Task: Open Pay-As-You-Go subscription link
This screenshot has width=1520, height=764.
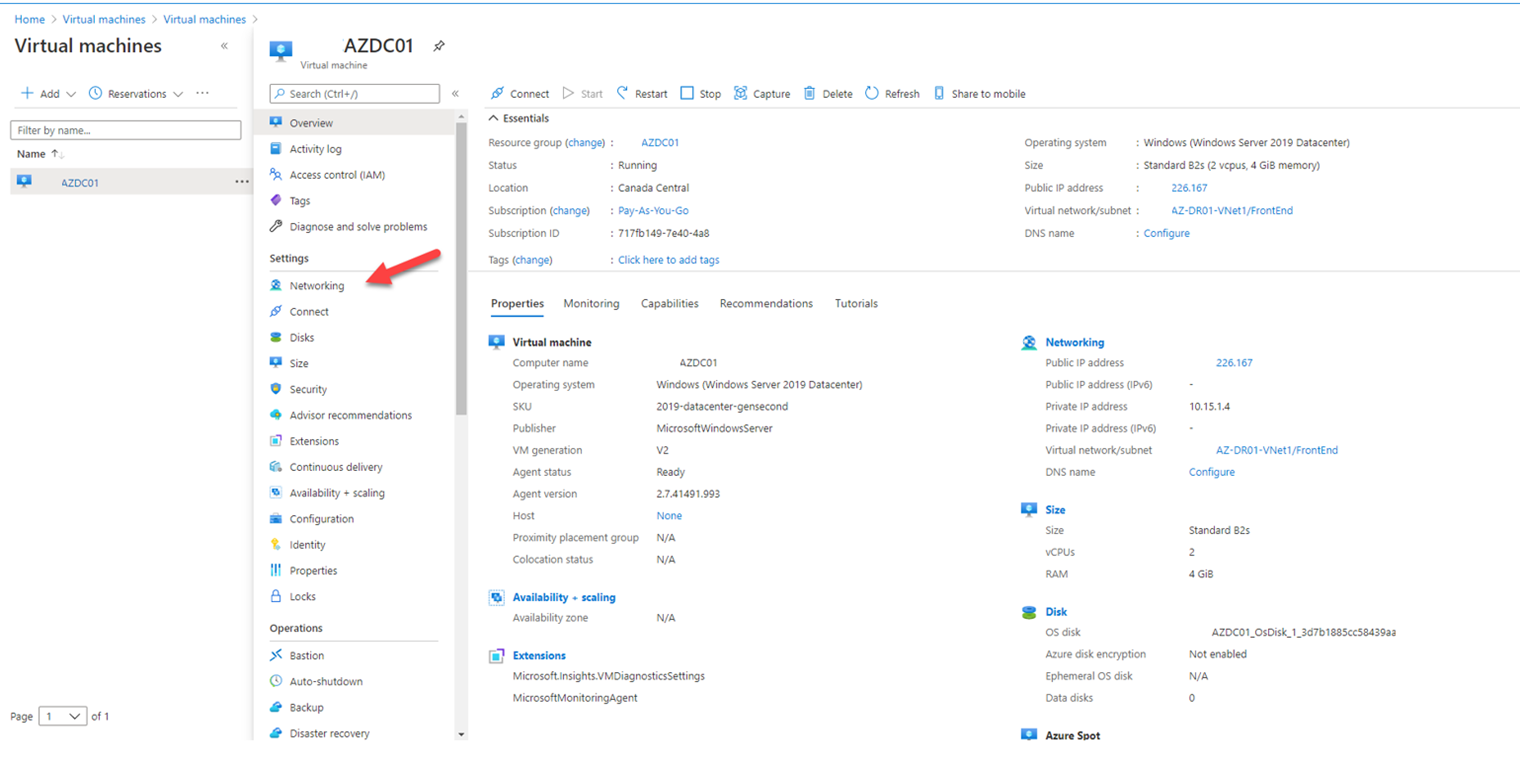Action: (x=653, y=211)
